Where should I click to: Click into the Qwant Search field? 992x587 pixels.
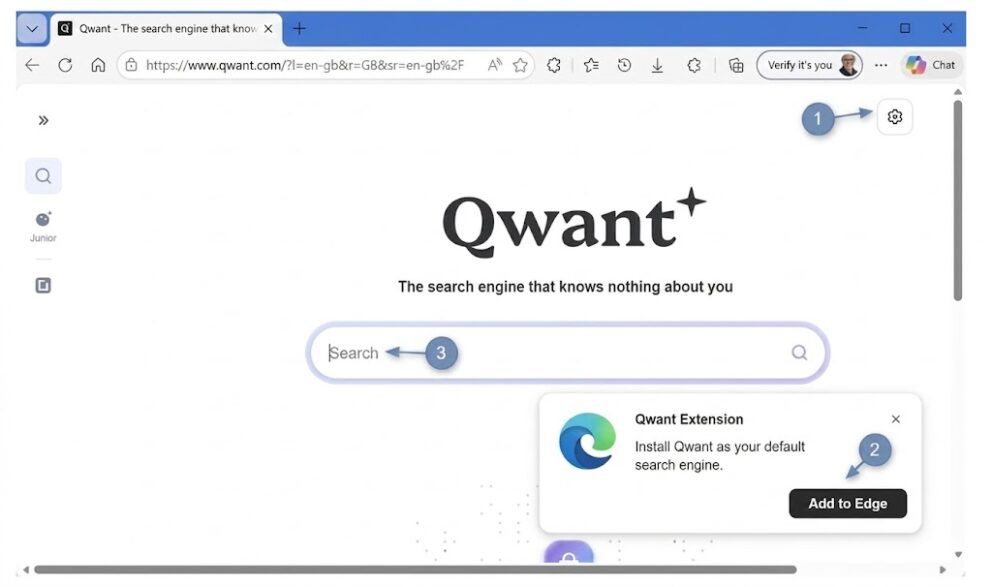click(x=567, y=352)
